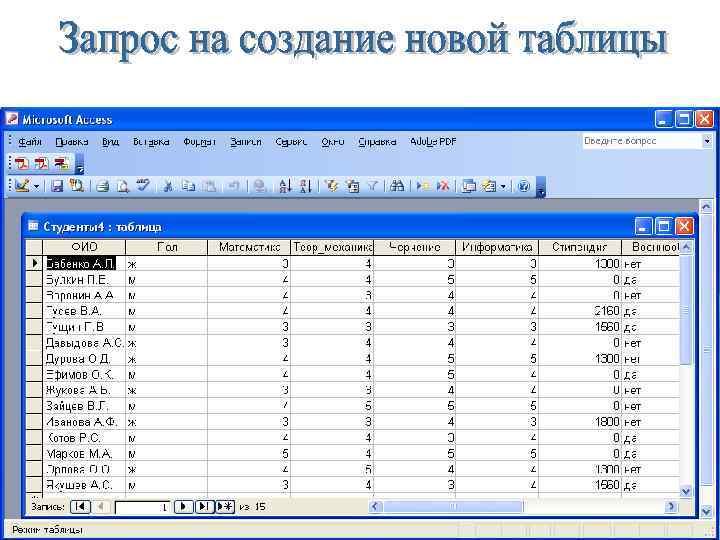Click the View mode toolbar icon
This screenshot has height=540, width=720.
coord(22,186)
